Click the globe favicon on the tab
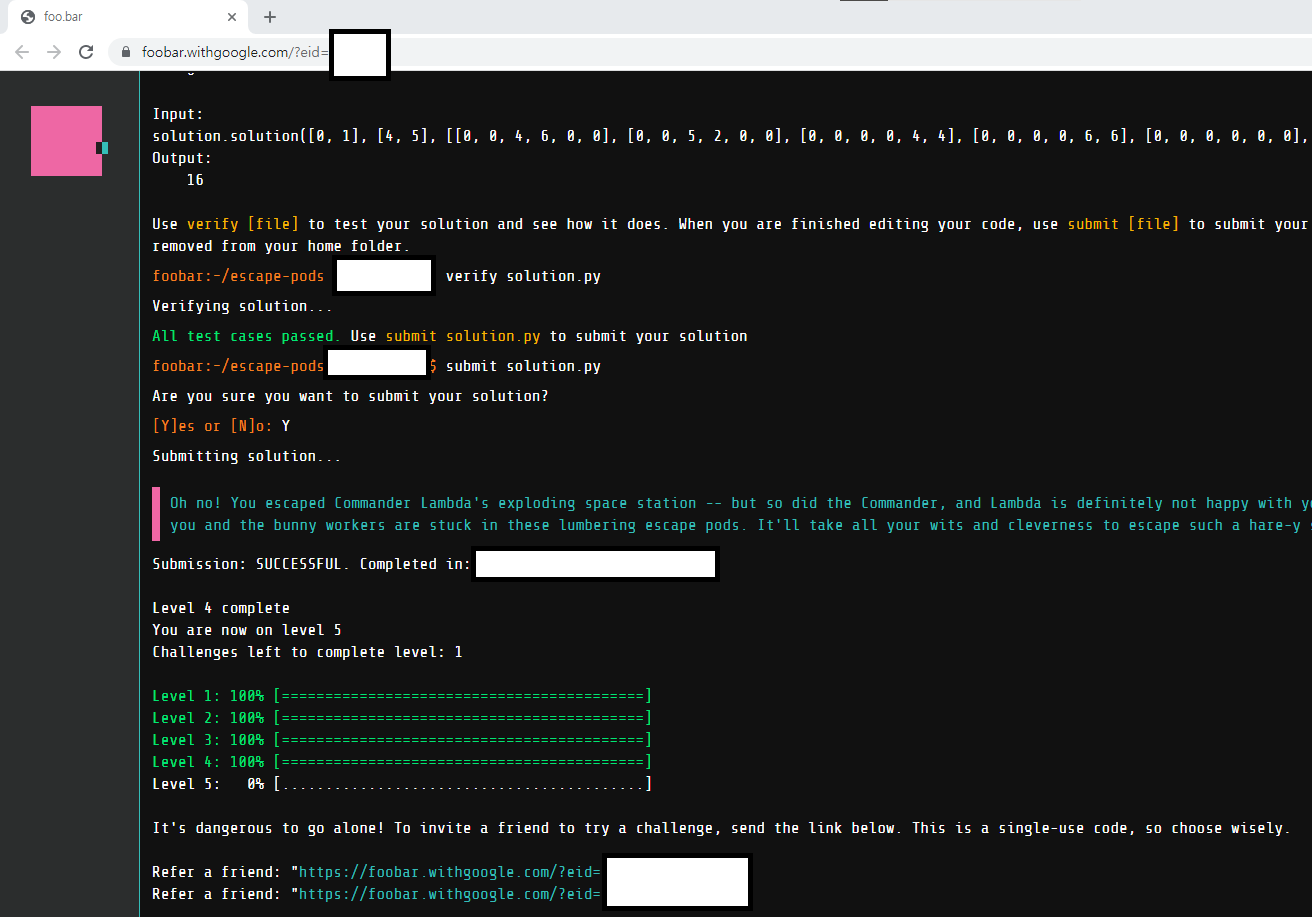The image size is (1312, 917). tap(28, 17)
